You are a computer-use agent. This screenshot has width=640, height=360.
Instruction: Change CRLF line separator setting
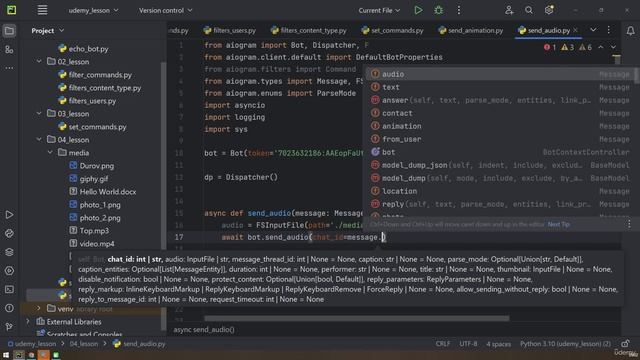click(442, 344)
